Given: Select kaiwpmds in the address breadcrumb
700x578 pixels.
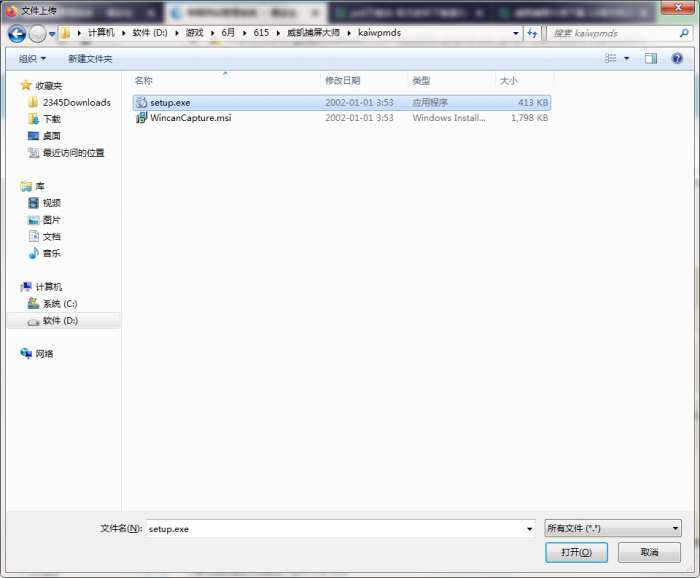Looking at the screenshot, I should pos(379,33).
